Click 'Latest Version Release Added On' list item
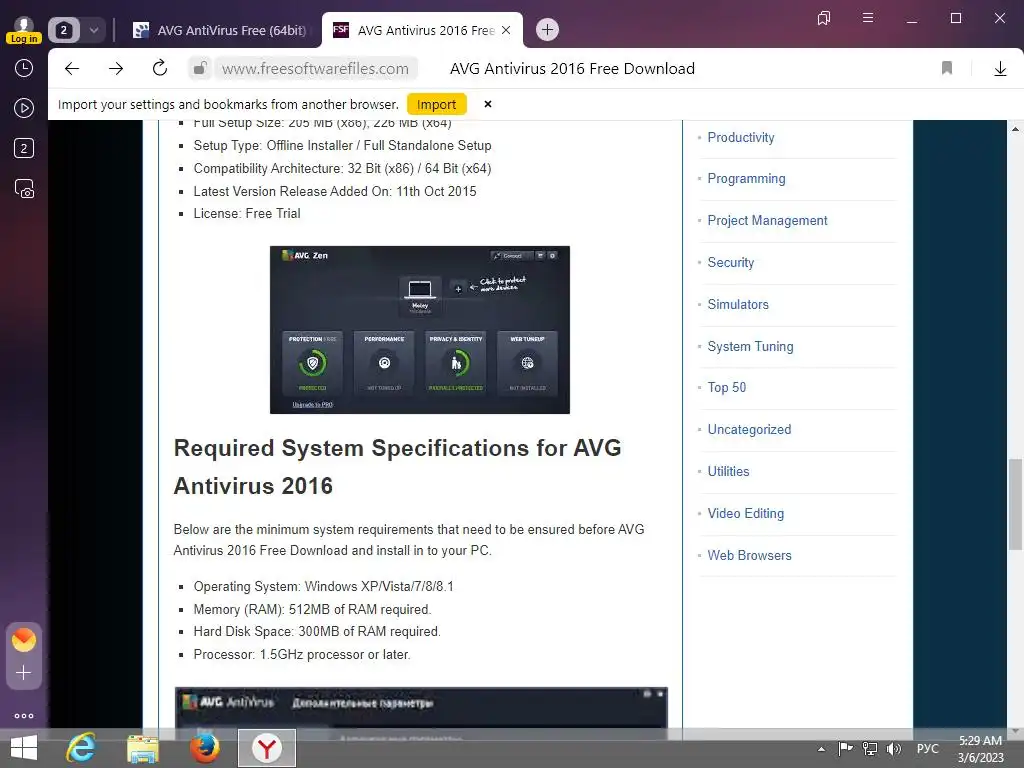The image size is (1024, 768). click(335, 191)
